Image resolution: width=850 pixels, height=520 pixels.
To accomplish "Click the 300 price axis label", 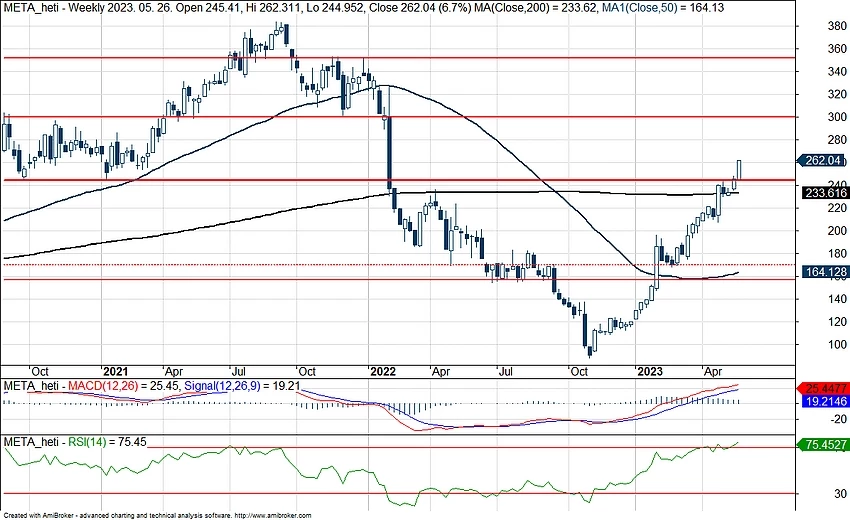I will pyautogui.click(x=837, y=117).
